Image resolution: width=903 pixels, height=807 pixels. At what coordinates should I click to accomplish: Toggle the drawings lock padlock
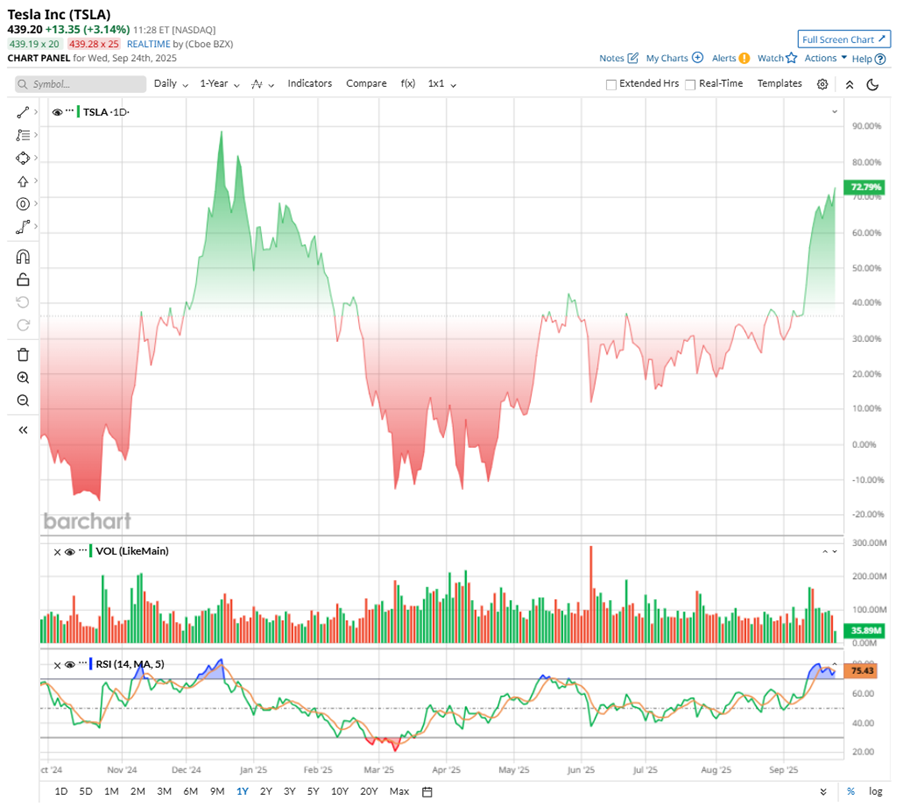[22, 279]
